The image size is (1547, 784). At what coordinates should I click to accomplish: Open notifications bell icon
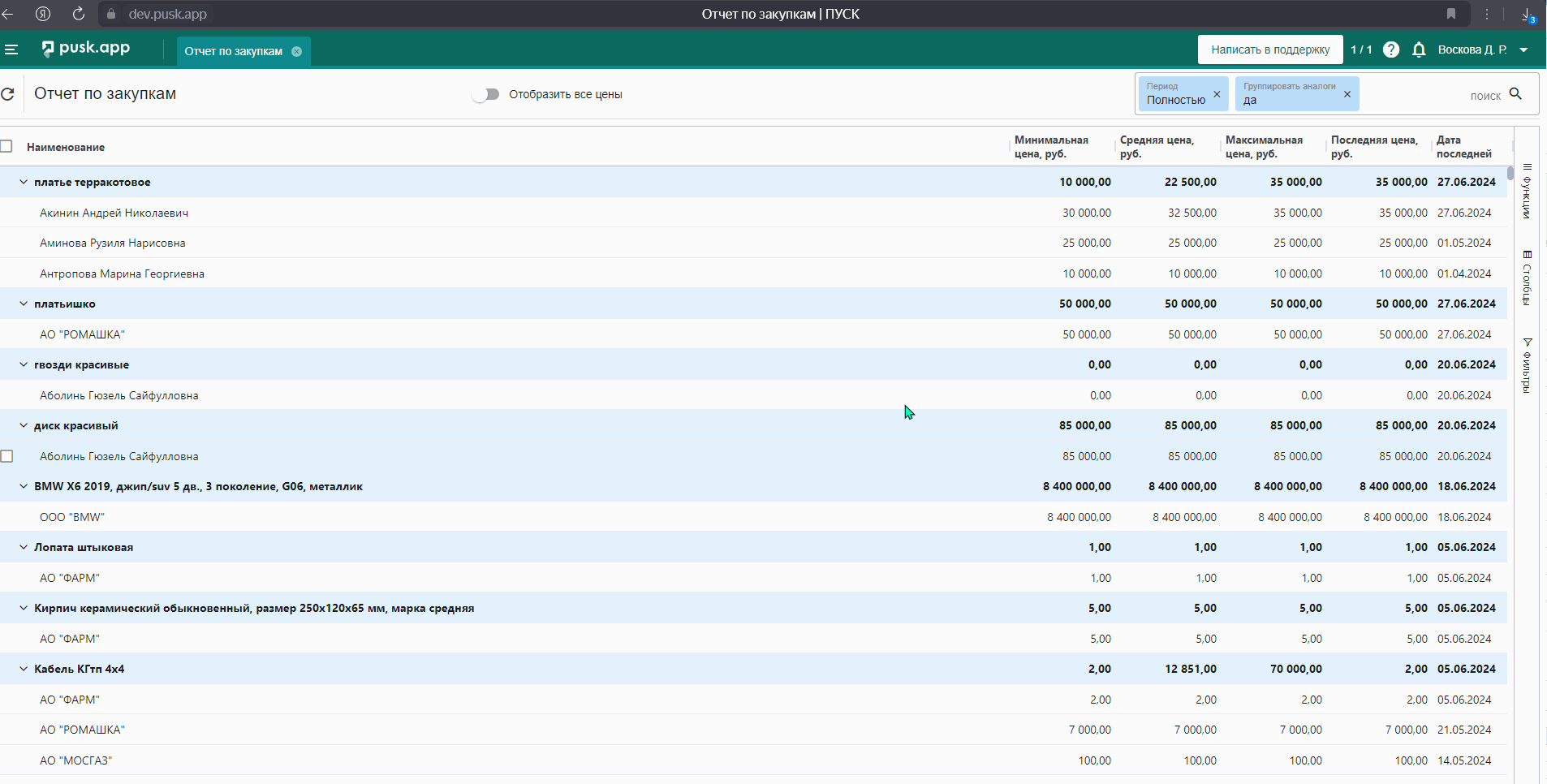point(1419,50)
